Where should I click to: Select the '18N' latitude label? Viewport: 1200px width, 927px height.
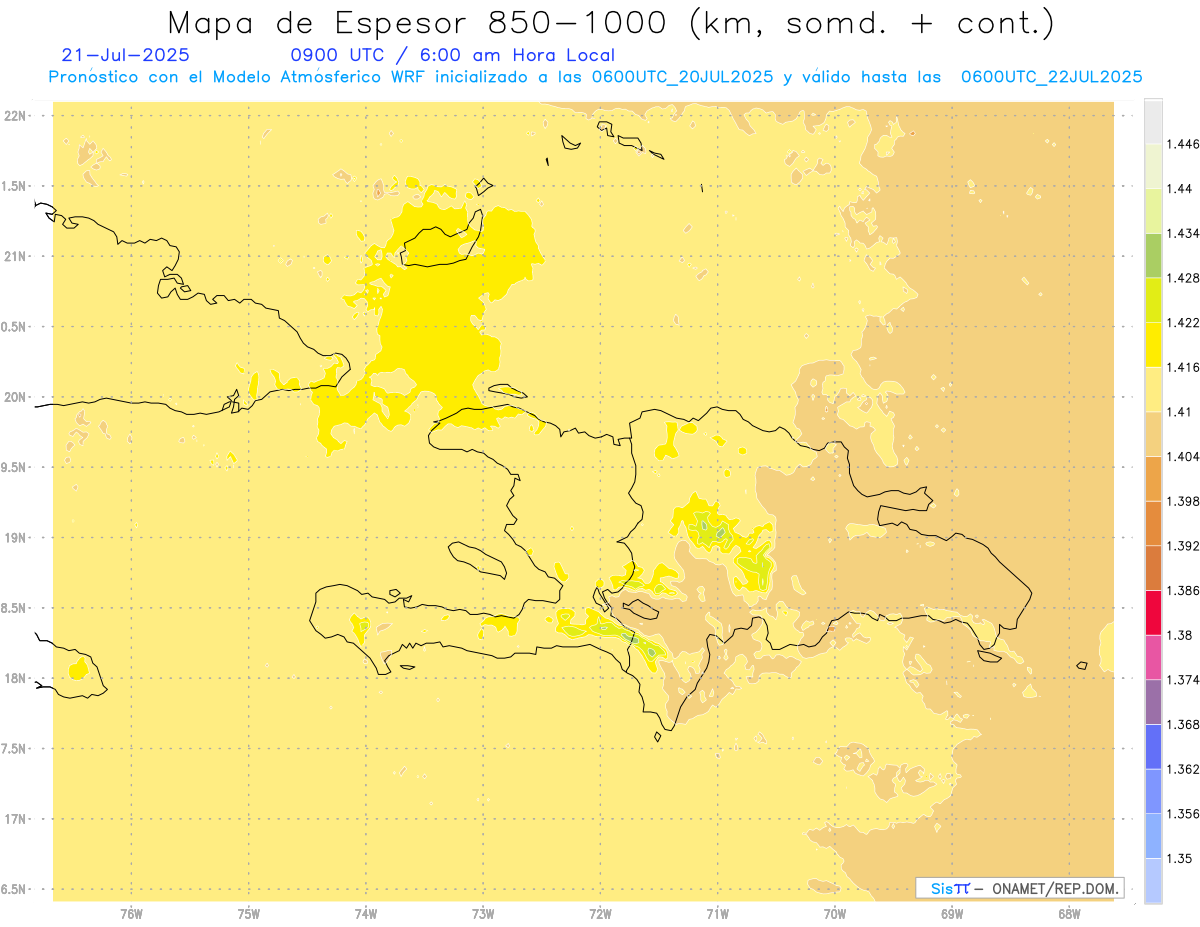16,679
